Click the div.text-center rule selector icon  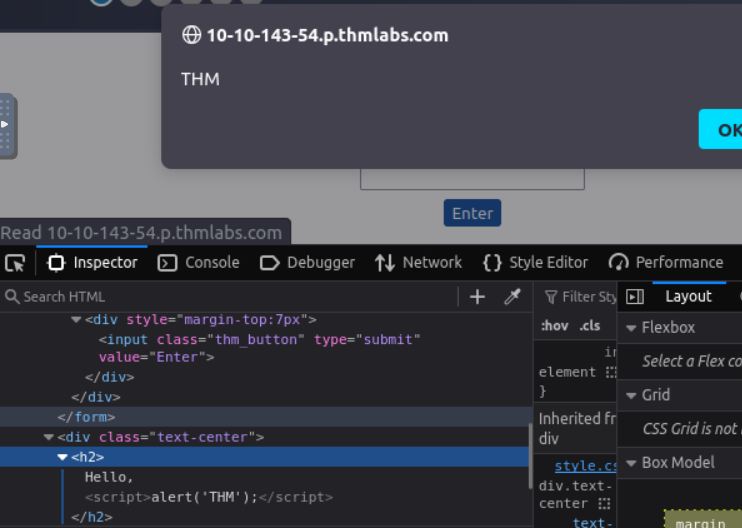[604, 504]
